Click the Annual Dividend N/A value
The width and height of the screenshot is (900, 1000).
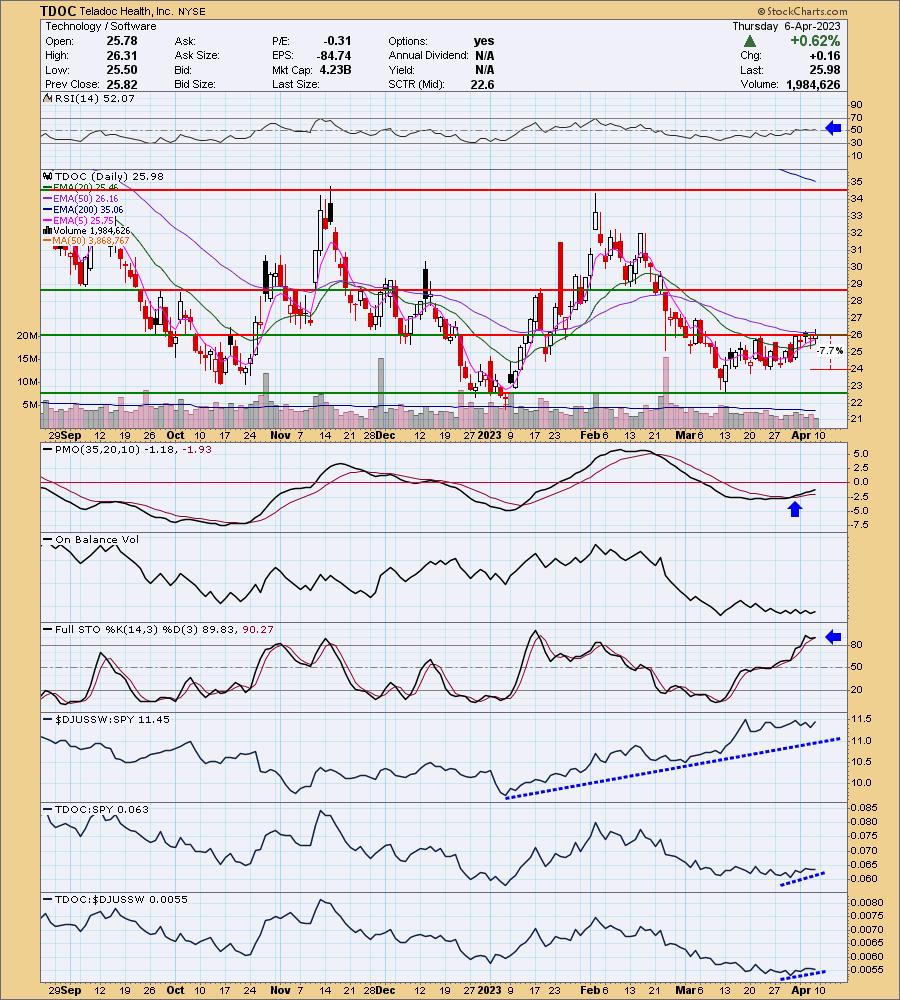pos(485,55)
